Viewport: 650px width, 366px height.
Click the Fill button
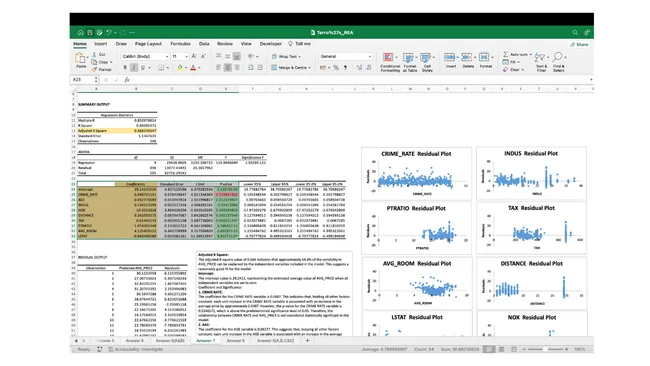pyautogui.click(x=511, y=62)
